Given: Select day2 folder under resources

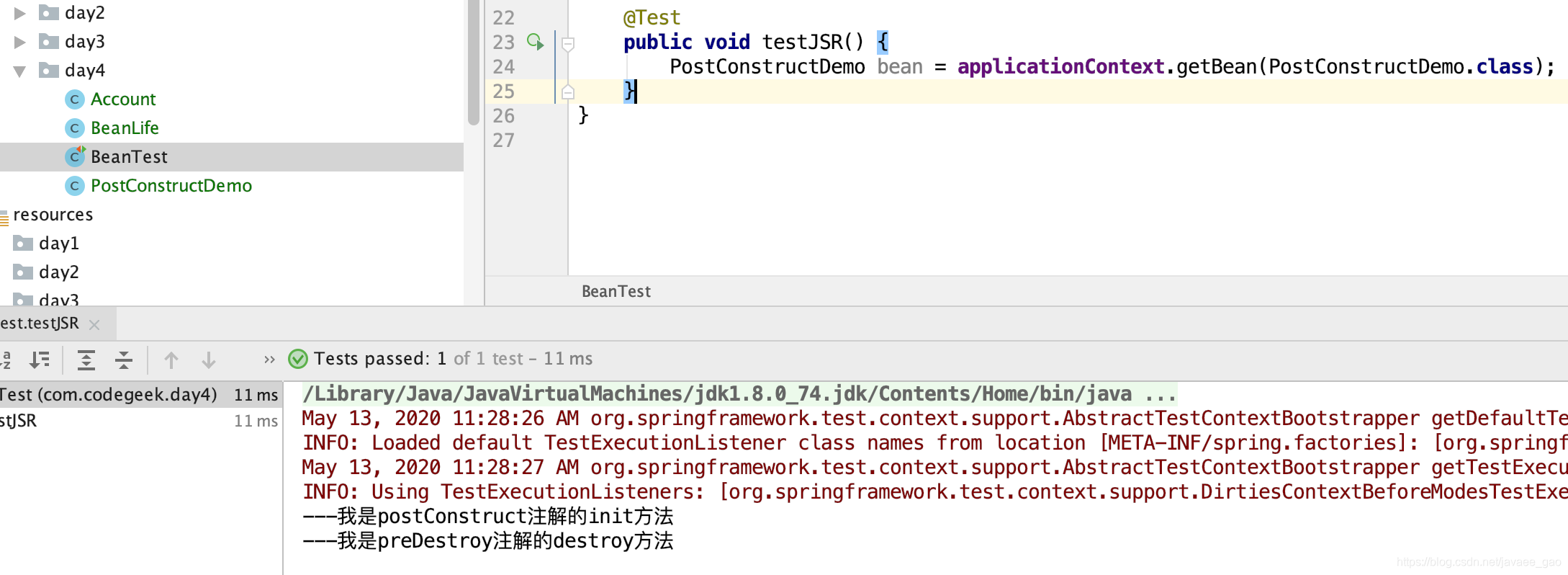Looking at the screenshot, I should (59, 272).
